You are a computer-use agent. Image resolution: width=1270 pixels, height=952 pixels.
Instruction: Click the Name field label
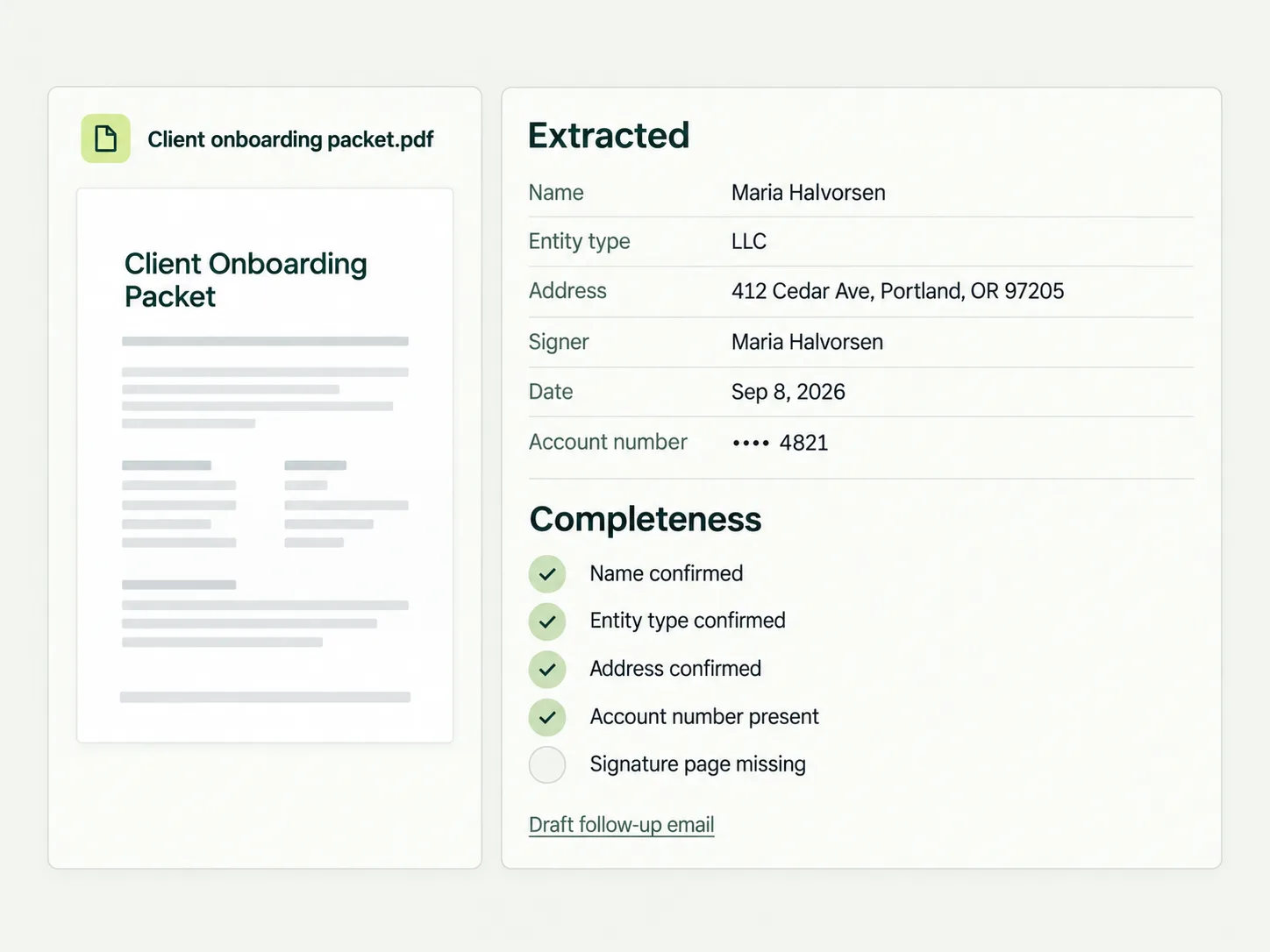click(x=556, y=193)
